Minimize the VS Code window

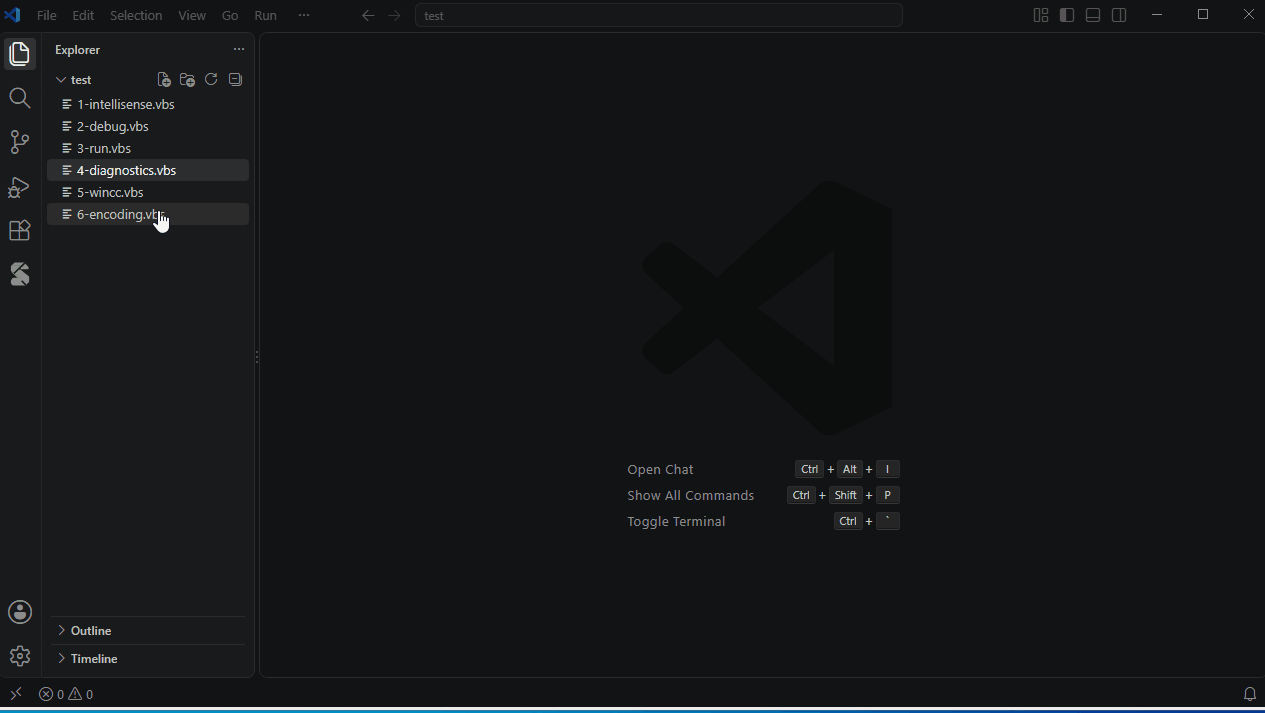click(1157, 15)
